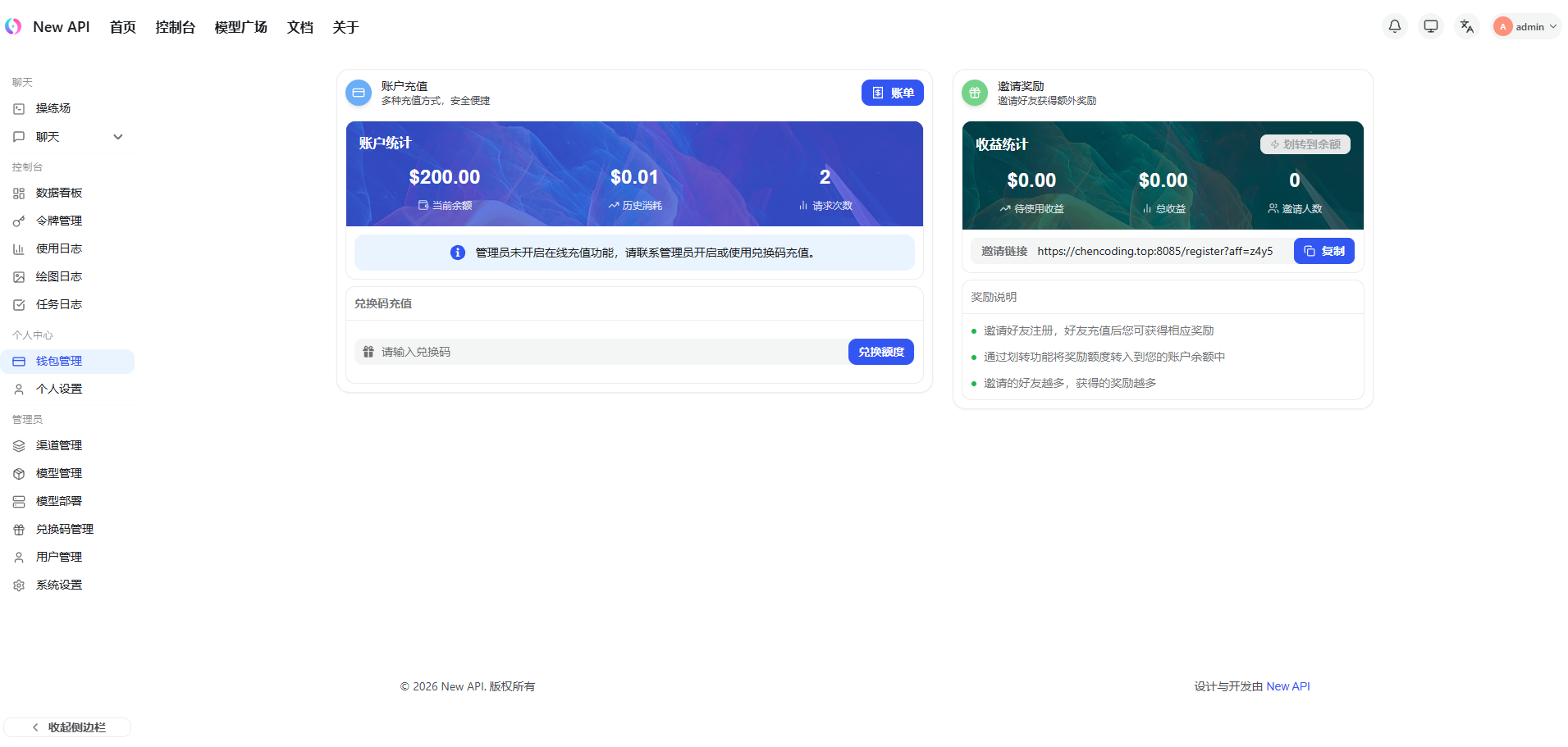Collapse sidebar with 收起侧边栏 button
The width and height of the screenshot is (1568, 747).
(x=67, y=727)
